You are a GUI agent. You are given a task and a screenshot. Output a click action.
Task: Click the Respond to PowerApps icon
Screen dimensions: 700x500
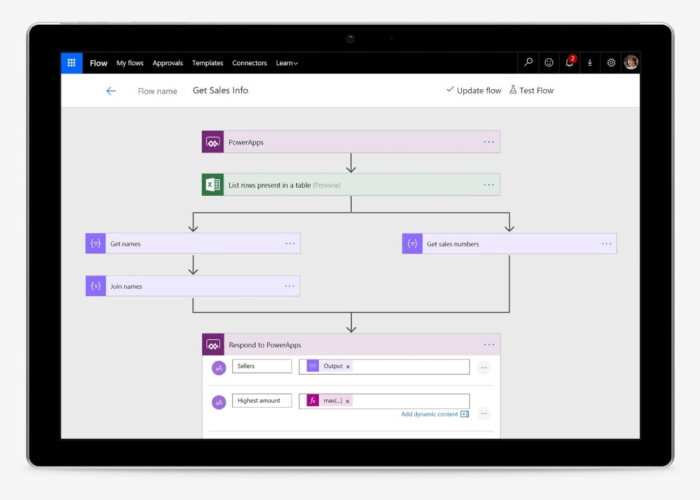[213, 345]
